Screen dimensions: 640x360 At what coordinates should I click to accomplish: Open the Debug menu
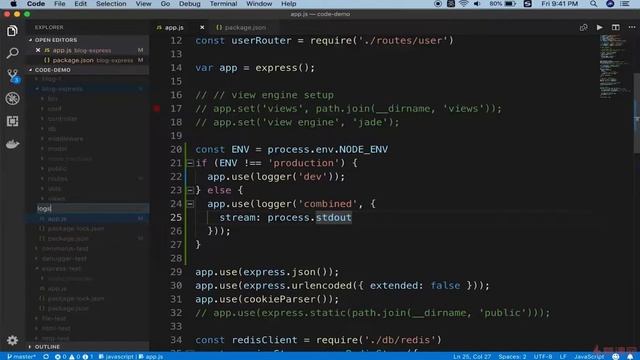189,4
